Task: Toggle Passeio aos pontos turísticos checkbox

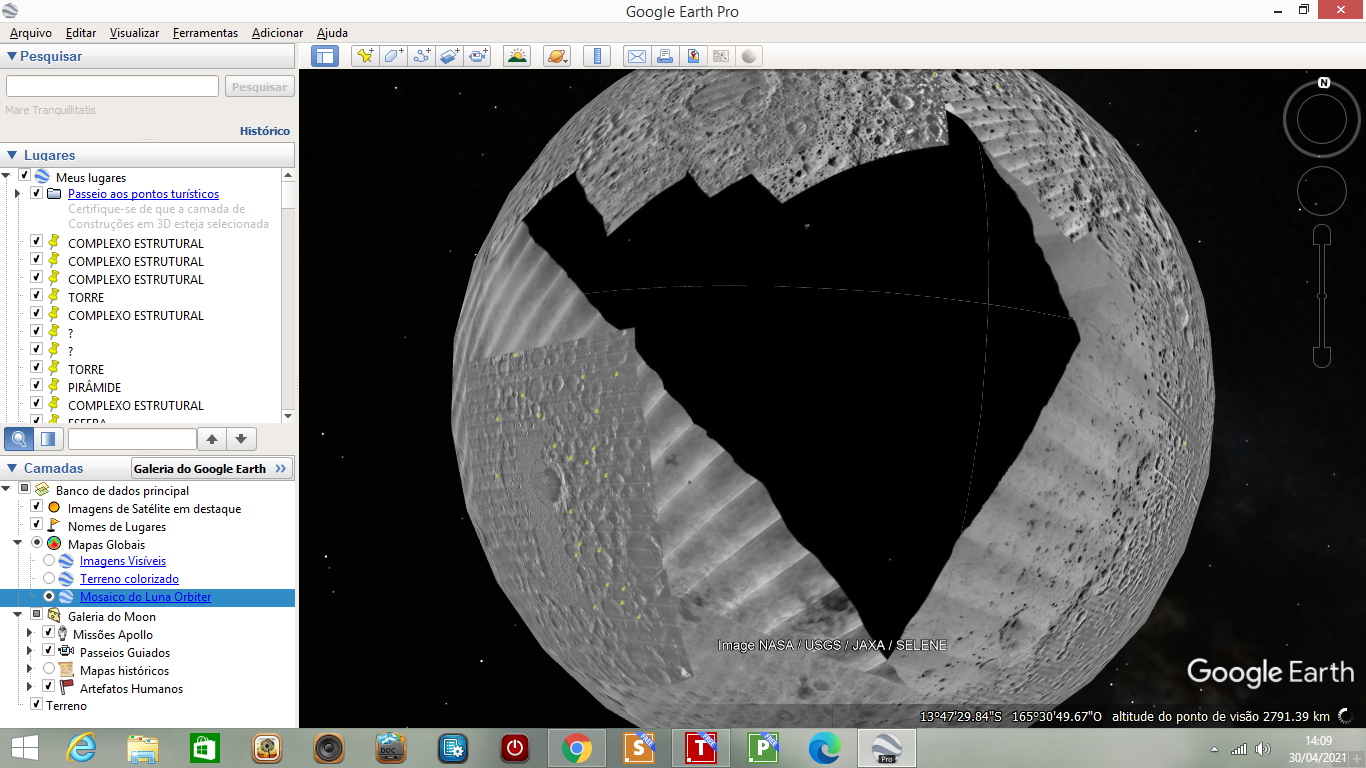Action: [36, 193]
